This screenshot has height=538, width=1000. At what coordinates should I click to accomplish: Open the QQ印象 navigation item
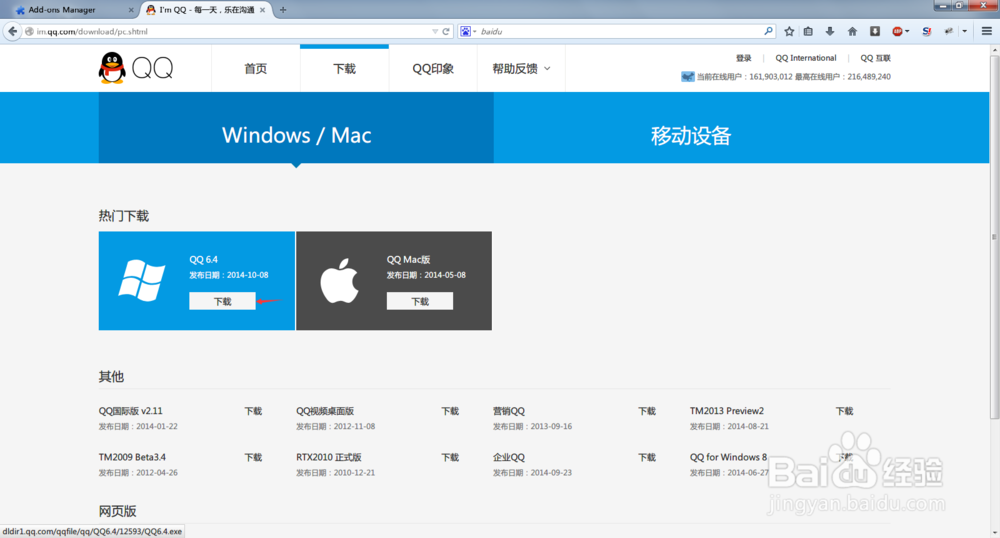pos(433,69)
